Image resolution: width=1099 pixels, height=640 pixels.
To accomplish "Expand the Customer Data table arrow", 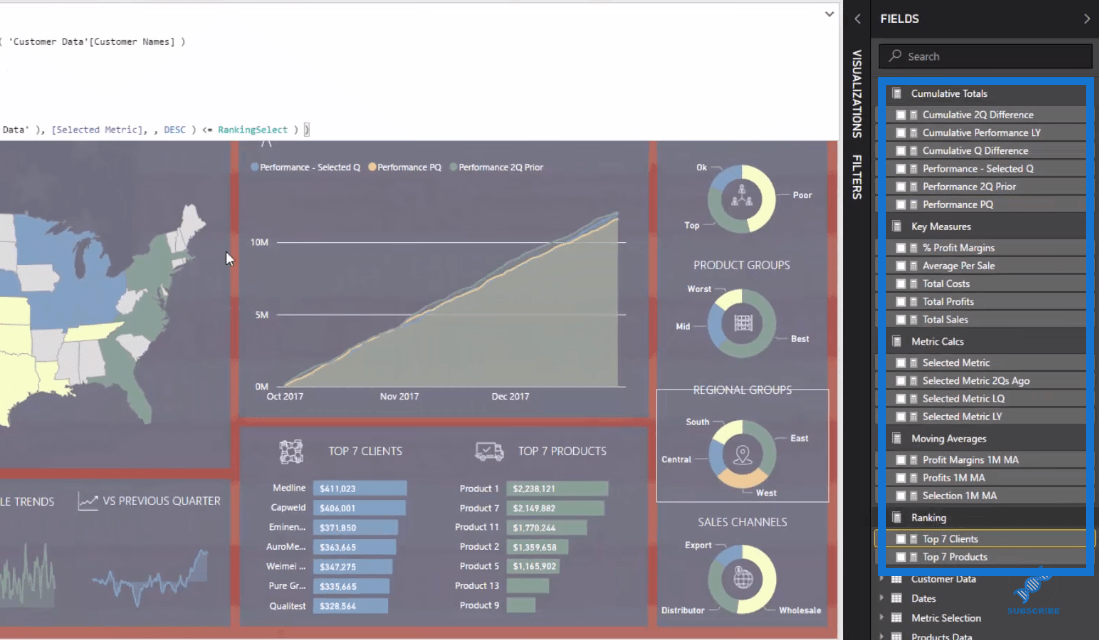I will (882, 579).
